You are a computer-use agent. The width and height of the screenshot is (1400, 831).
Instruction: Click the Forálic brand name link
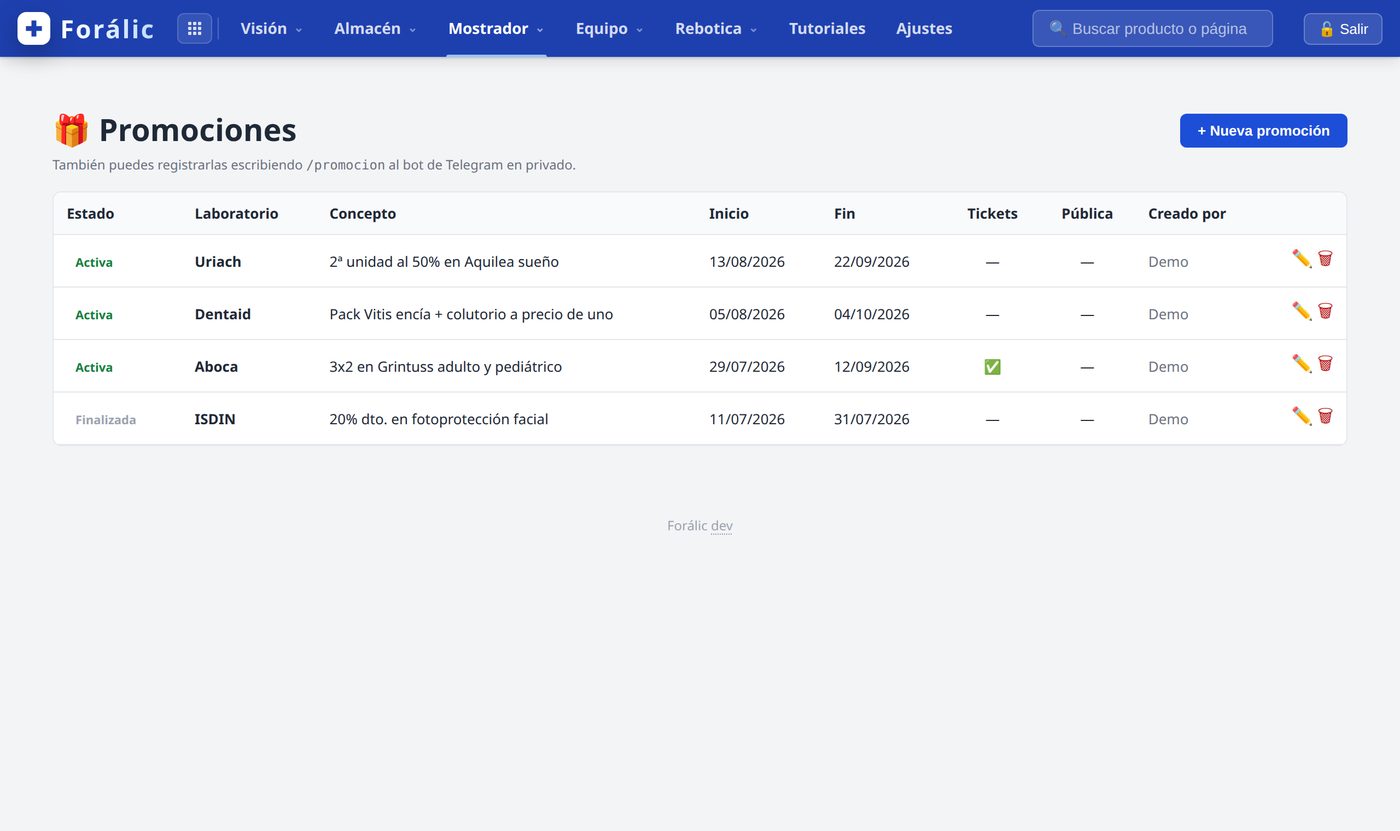[x=107, y=29]
